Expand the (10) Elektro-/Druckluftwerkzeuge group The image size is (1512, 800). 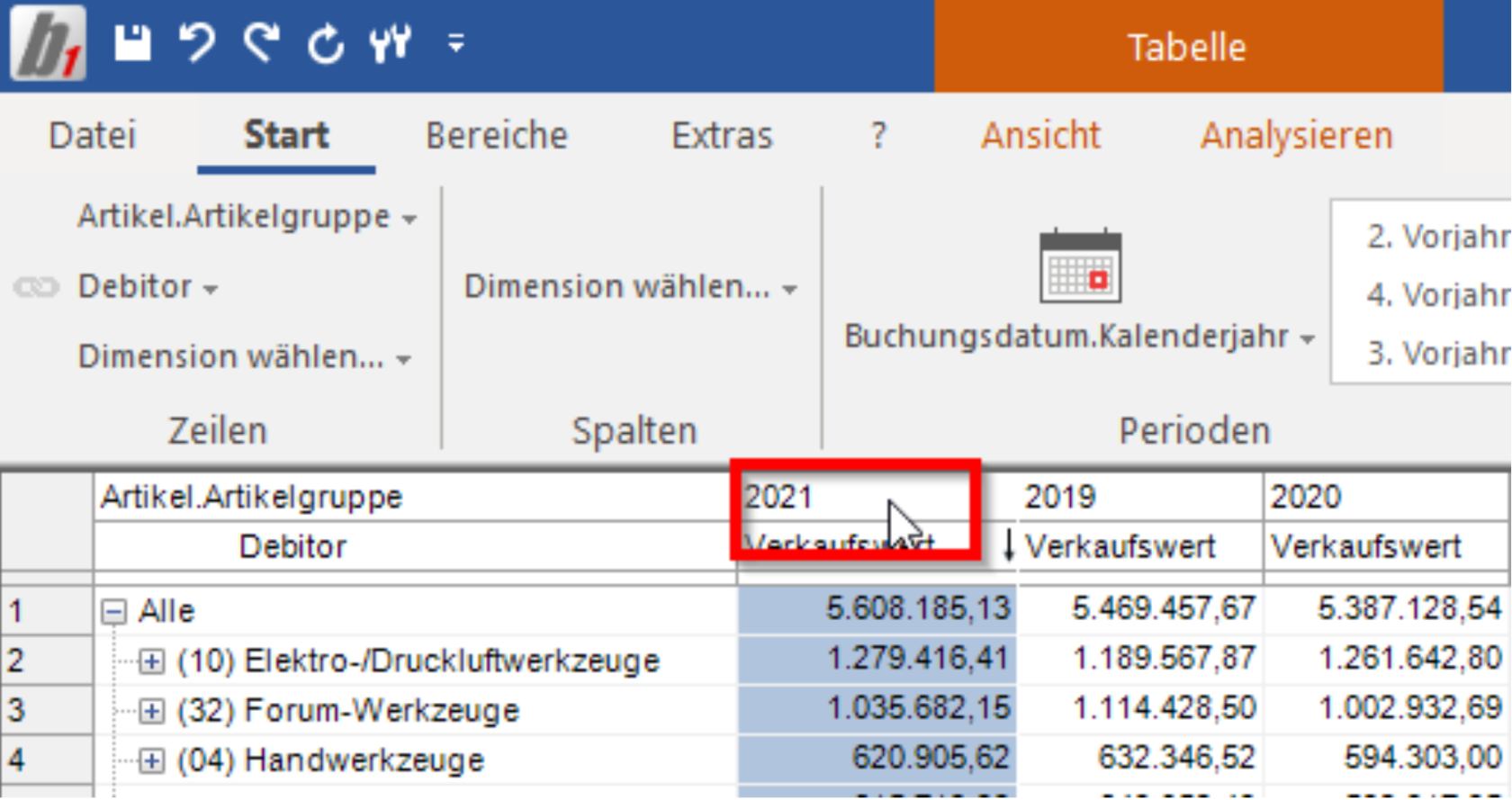pos(152,662)
